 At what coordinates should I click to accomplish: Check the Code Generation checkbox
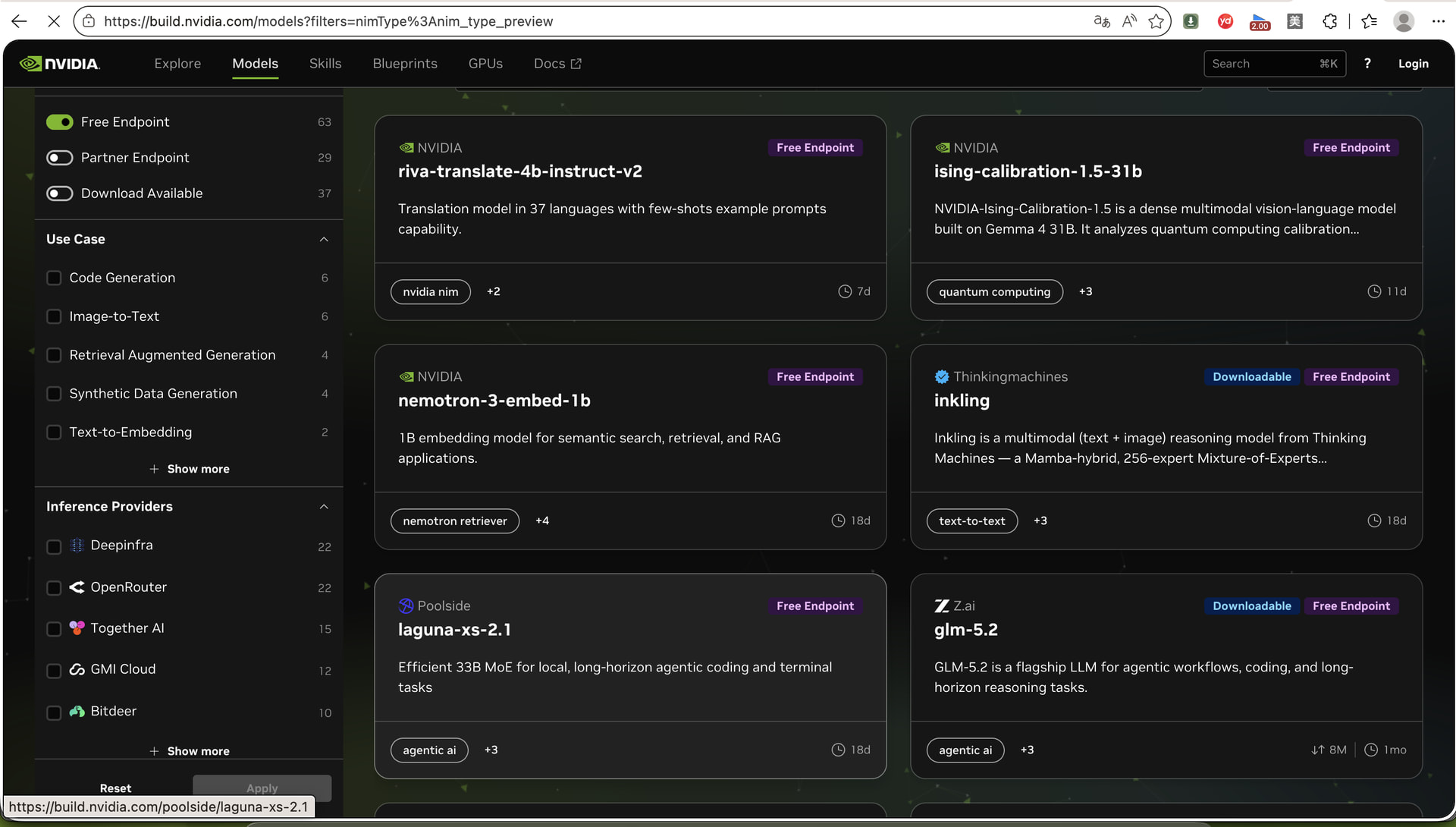[54, 278]
